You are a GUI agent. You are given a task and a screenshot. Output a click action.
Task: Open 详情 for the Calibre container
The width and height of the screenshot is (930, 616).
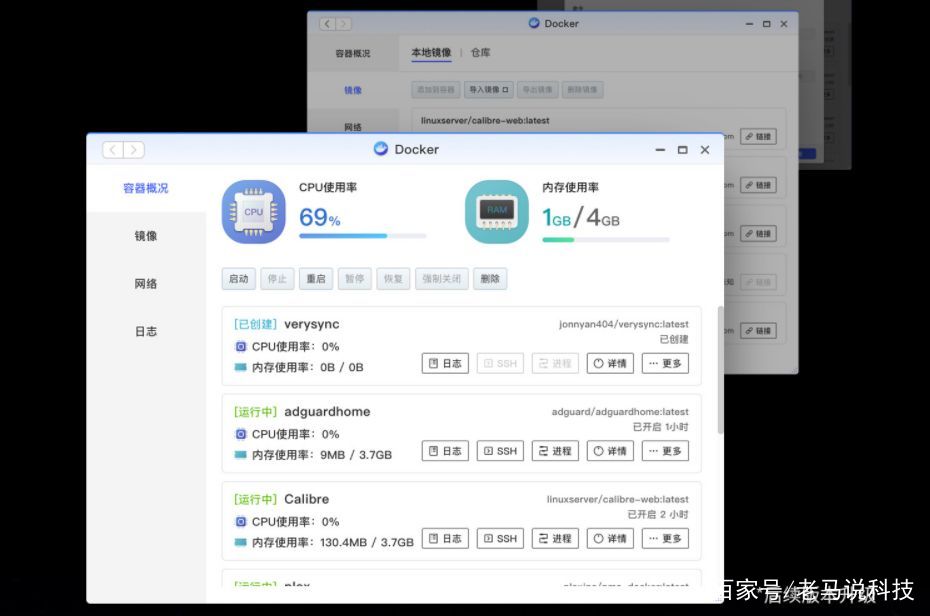(610, 538)
